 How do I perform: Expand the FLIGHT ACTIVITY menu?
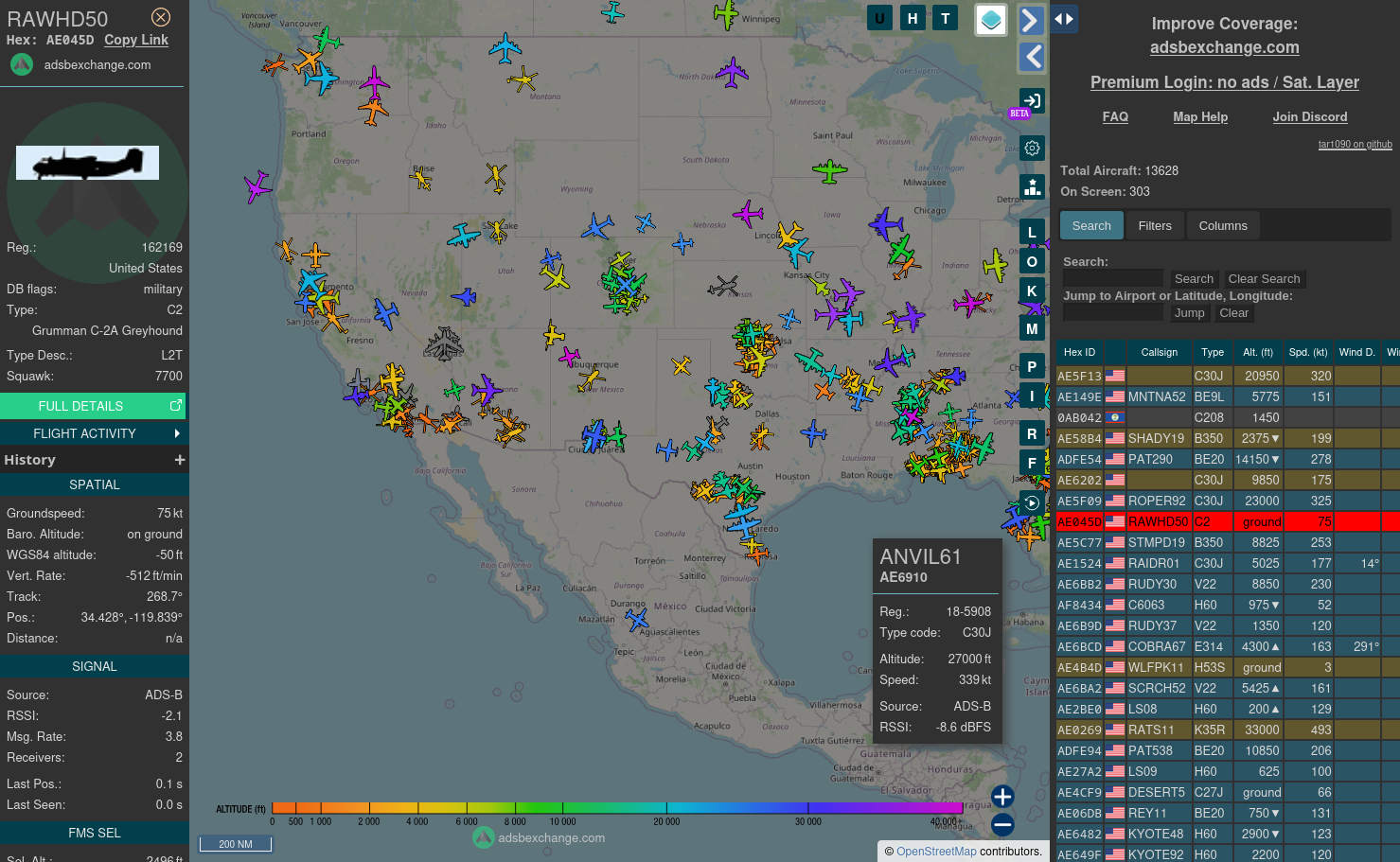point(93,433)
